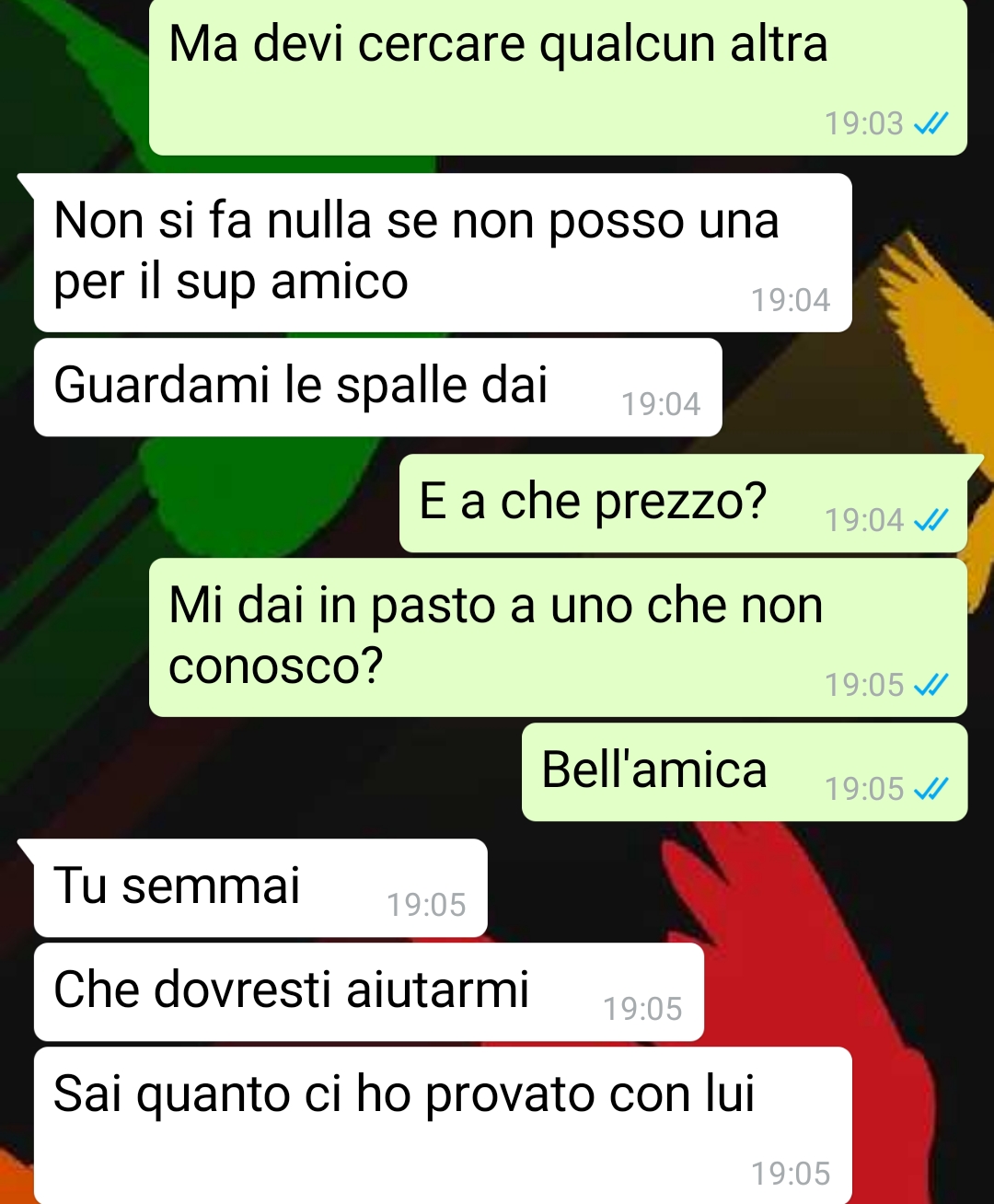
Task: Tap read ticks on "E a che prezzo?"
Action: (x=930, y=520)
